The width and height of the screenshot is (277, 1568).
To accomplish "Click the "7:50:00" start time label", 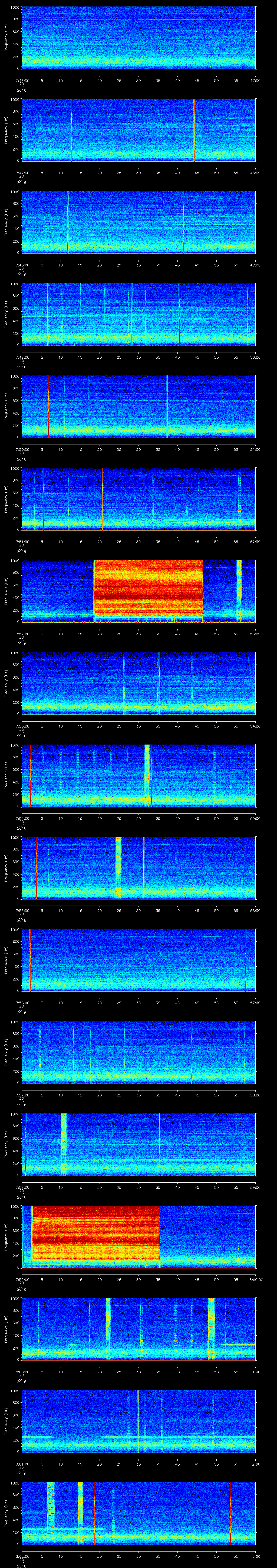I will click(22, 449).
